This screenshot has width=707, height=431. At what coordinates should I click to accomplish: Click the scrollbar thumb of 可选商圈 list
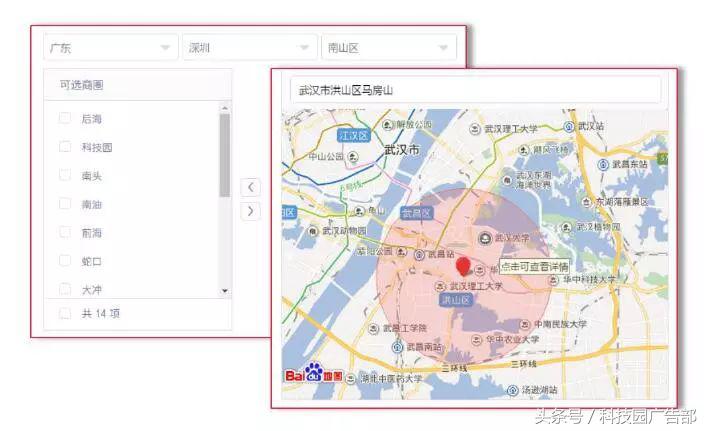pos(225,155)
